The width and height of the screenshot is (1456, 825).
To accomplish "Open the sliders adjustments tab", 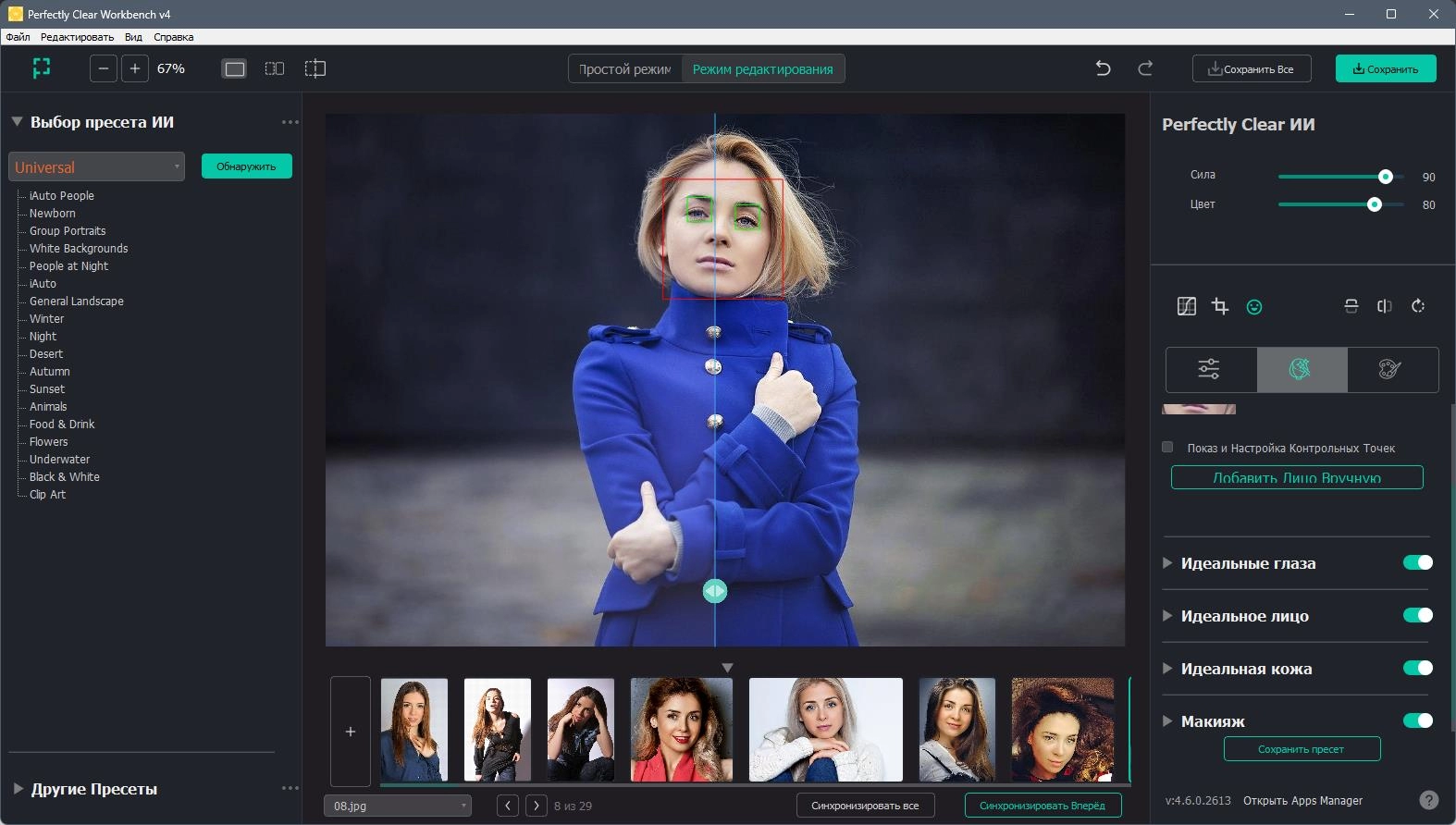I will click(1210, 370).
